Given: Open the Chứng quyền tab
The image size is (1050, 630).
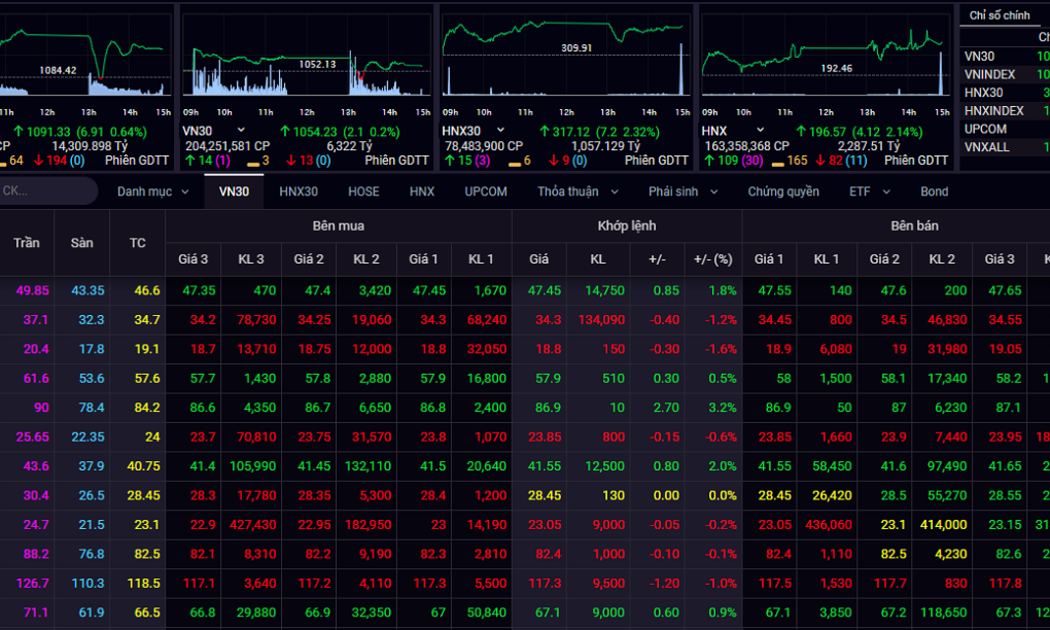Looking at the screenshot, I should [783, 191].
